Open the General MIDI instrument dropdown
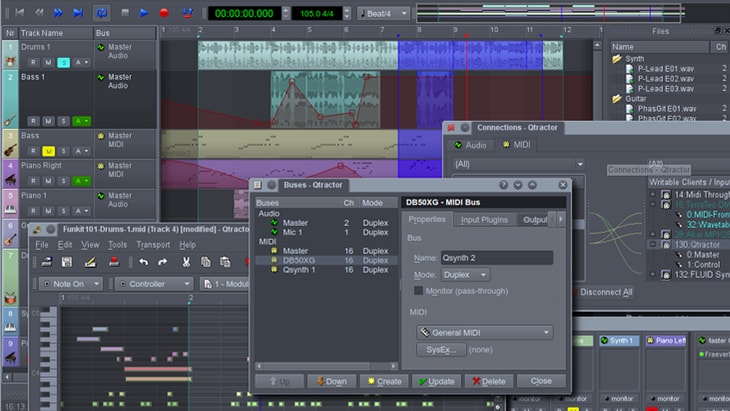 (x=485, y=332)
